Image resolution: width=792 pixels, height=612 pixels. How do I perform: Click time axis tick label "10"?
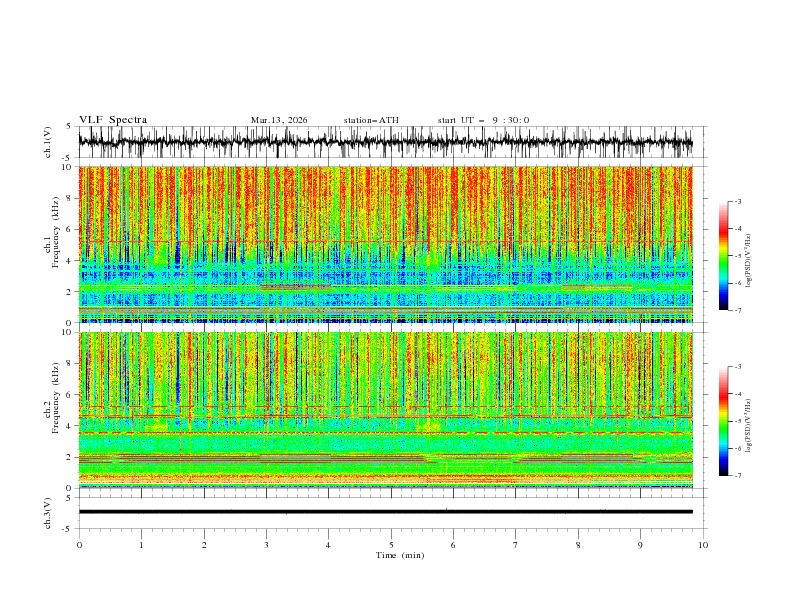coord(703,545)
